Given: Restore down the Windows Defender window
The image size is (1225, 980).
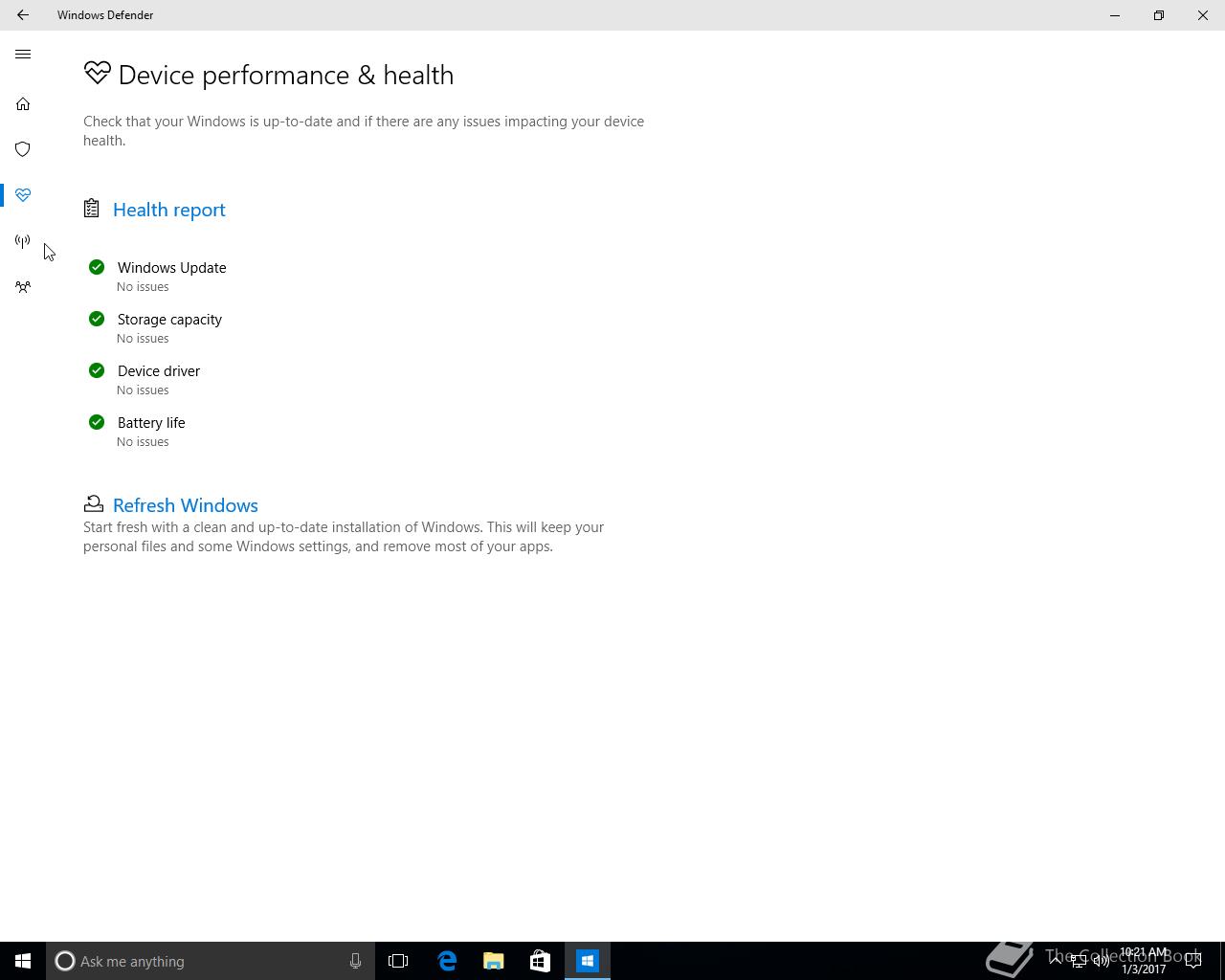Looking at the screenshot, I should pos(1159,15).
